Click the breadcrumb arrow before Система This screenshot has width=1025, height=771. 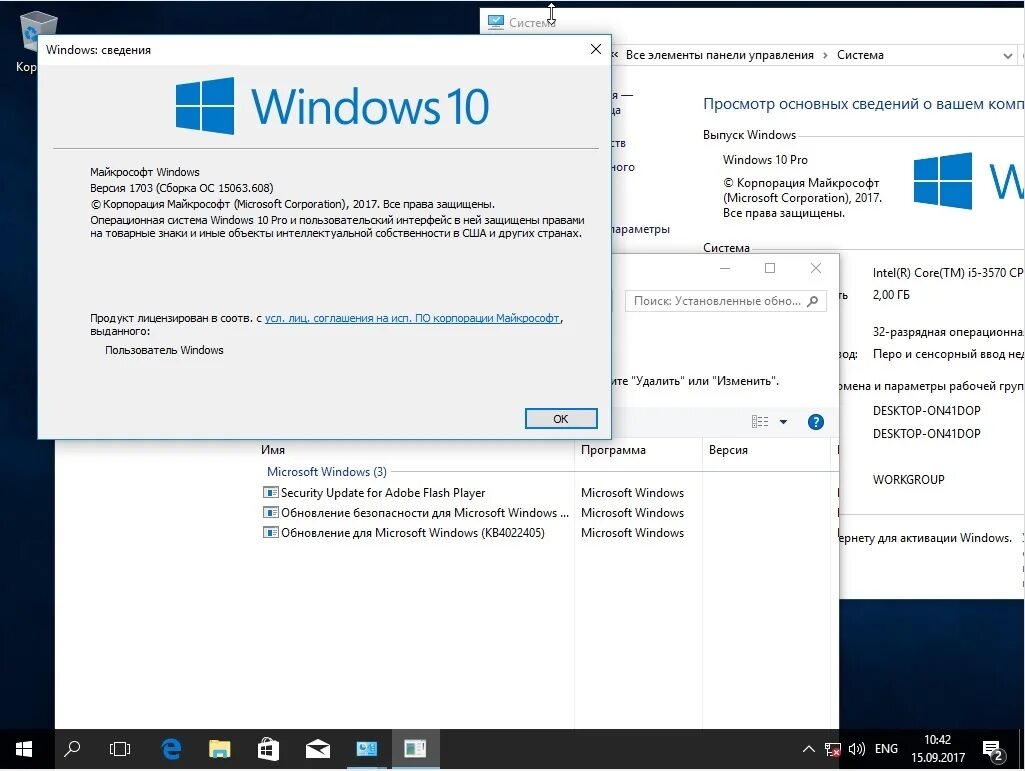[825, 56]
